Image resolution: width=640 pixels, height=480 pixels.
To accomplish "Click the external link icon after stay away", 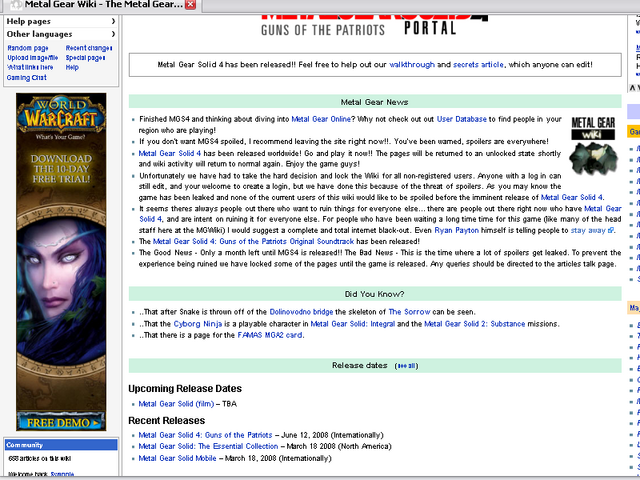I will tap(611, 230).
